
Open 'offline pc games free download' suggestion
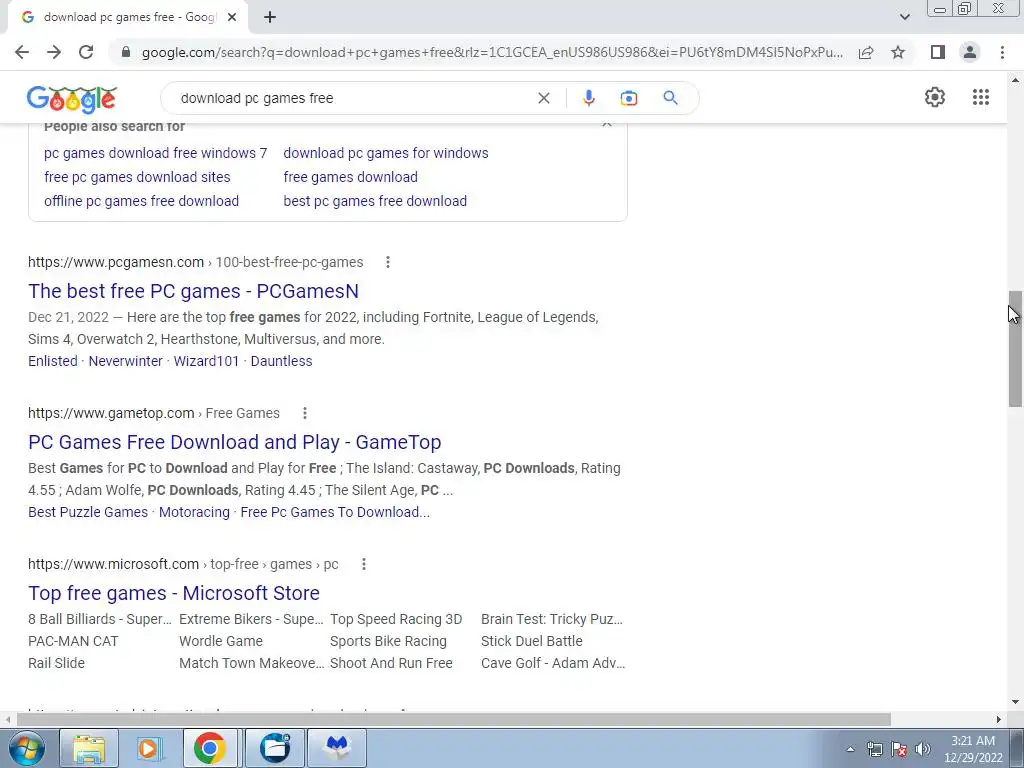[142, 201]
